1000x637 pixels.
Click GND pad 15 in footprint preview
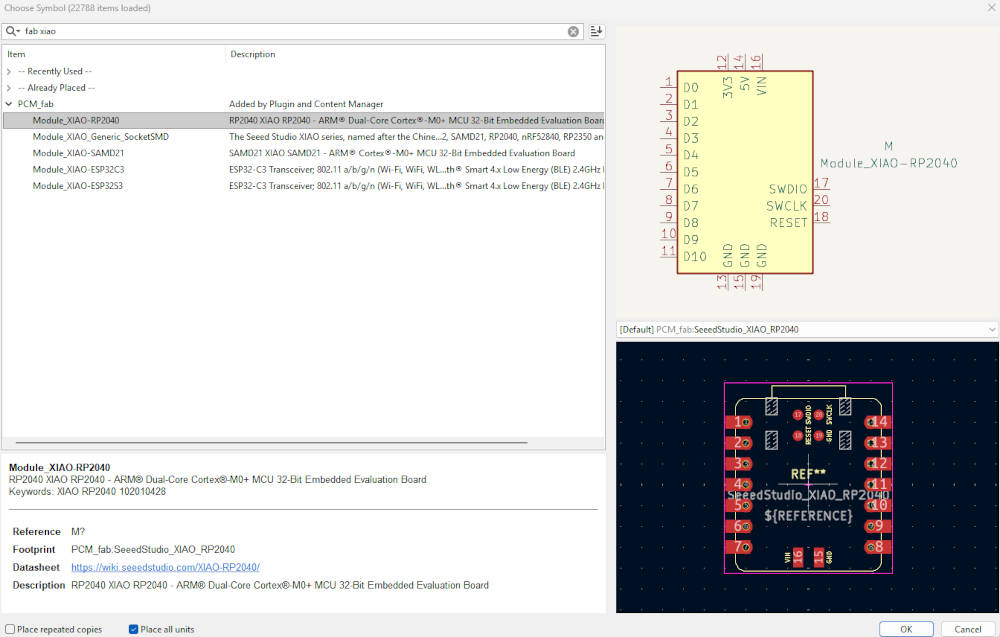pos(819,557)
